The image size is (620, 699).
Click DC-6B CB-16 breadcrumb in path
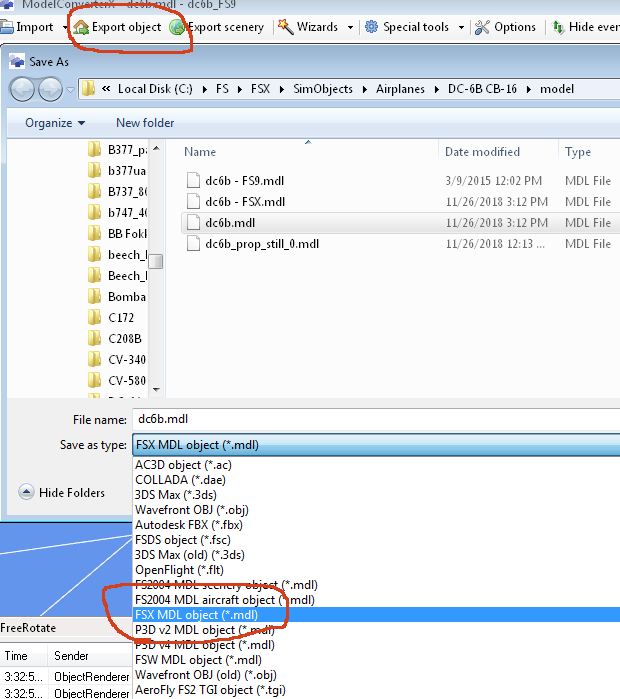tap(482, 89)
